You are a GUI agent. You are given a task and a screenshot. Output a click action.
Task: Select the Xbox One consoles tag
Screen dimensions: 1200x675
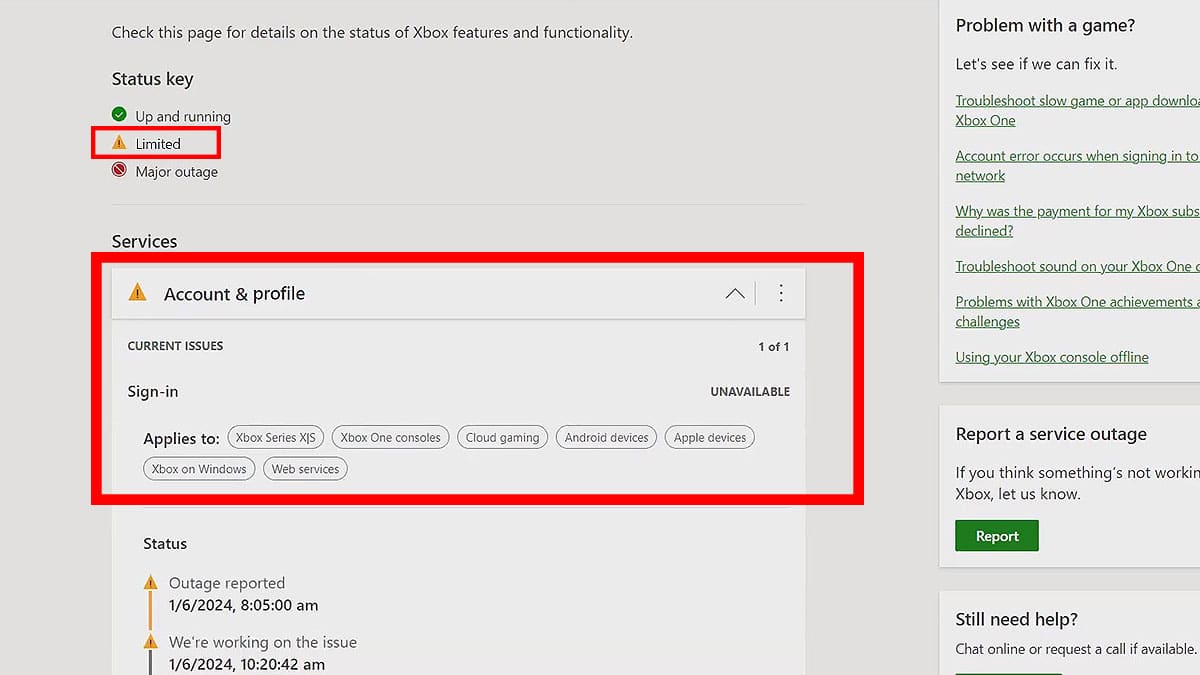point(390,437)
